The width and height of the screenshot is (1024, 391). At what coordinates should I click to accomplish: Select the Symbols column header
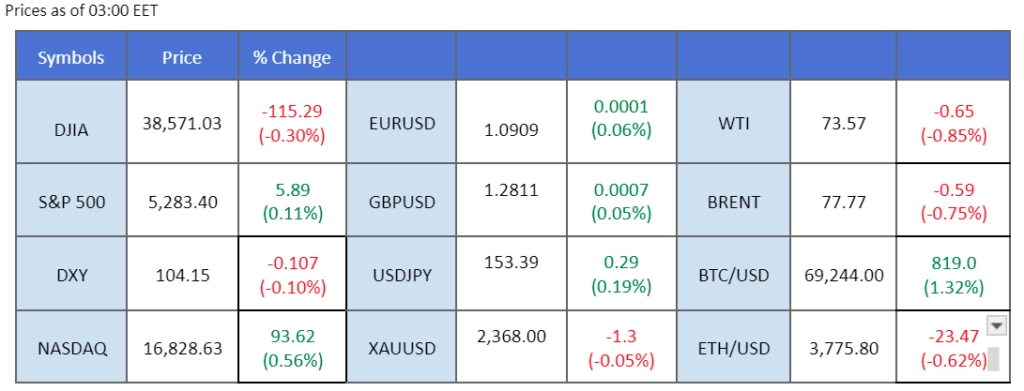pyautogui.click(x=71, y=58)
